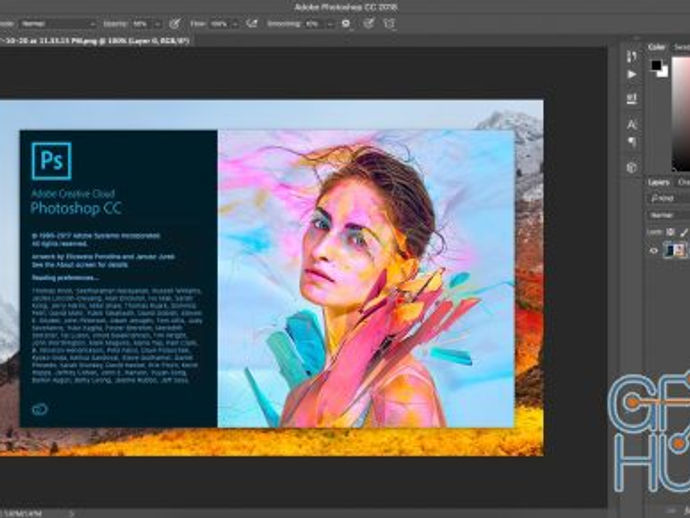Open smoothing options gear icon
The width and height of the screenshot is (690, 518).
[346, 24]
